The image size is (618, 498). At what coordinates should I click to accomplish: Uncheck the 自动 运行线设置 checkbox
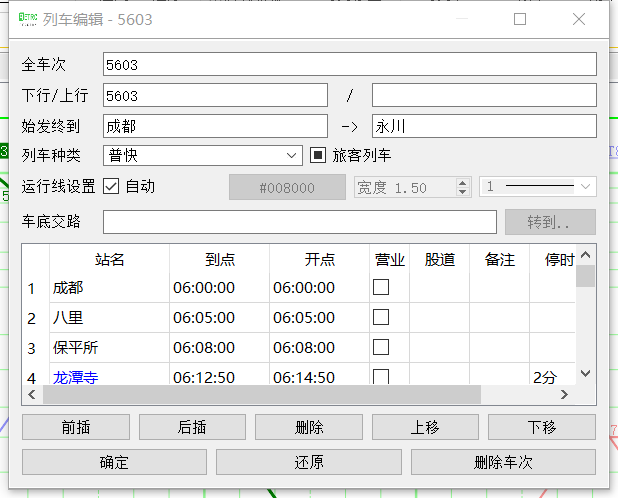pos(111,186)
